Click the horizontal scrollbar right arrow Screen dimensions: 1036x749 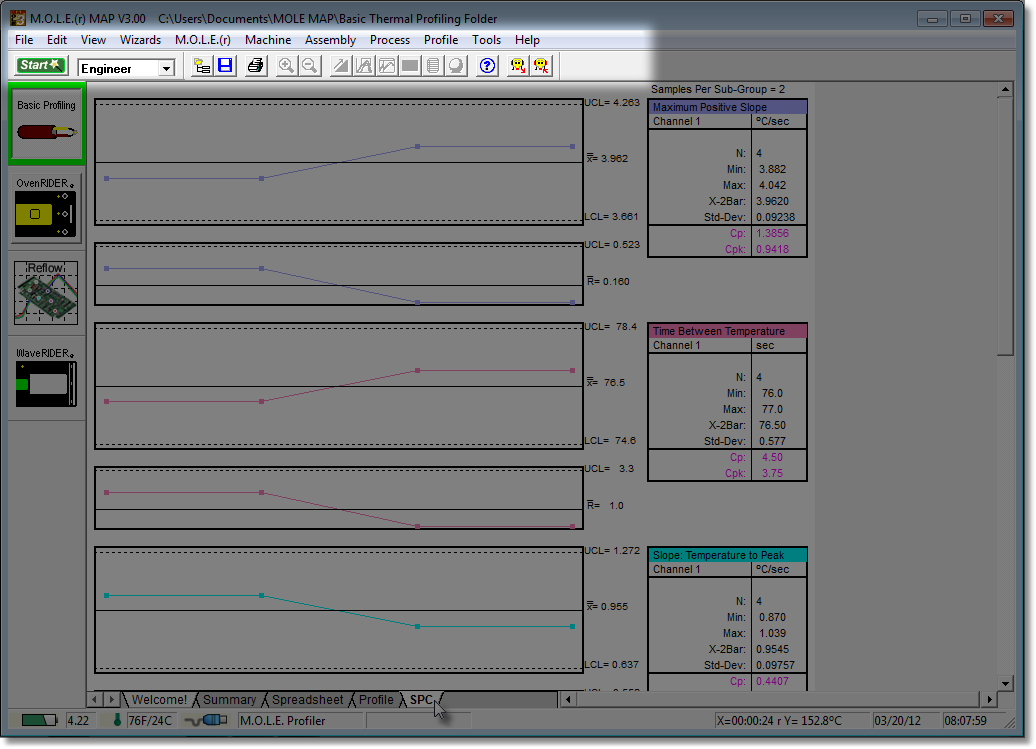pos(989,699)
